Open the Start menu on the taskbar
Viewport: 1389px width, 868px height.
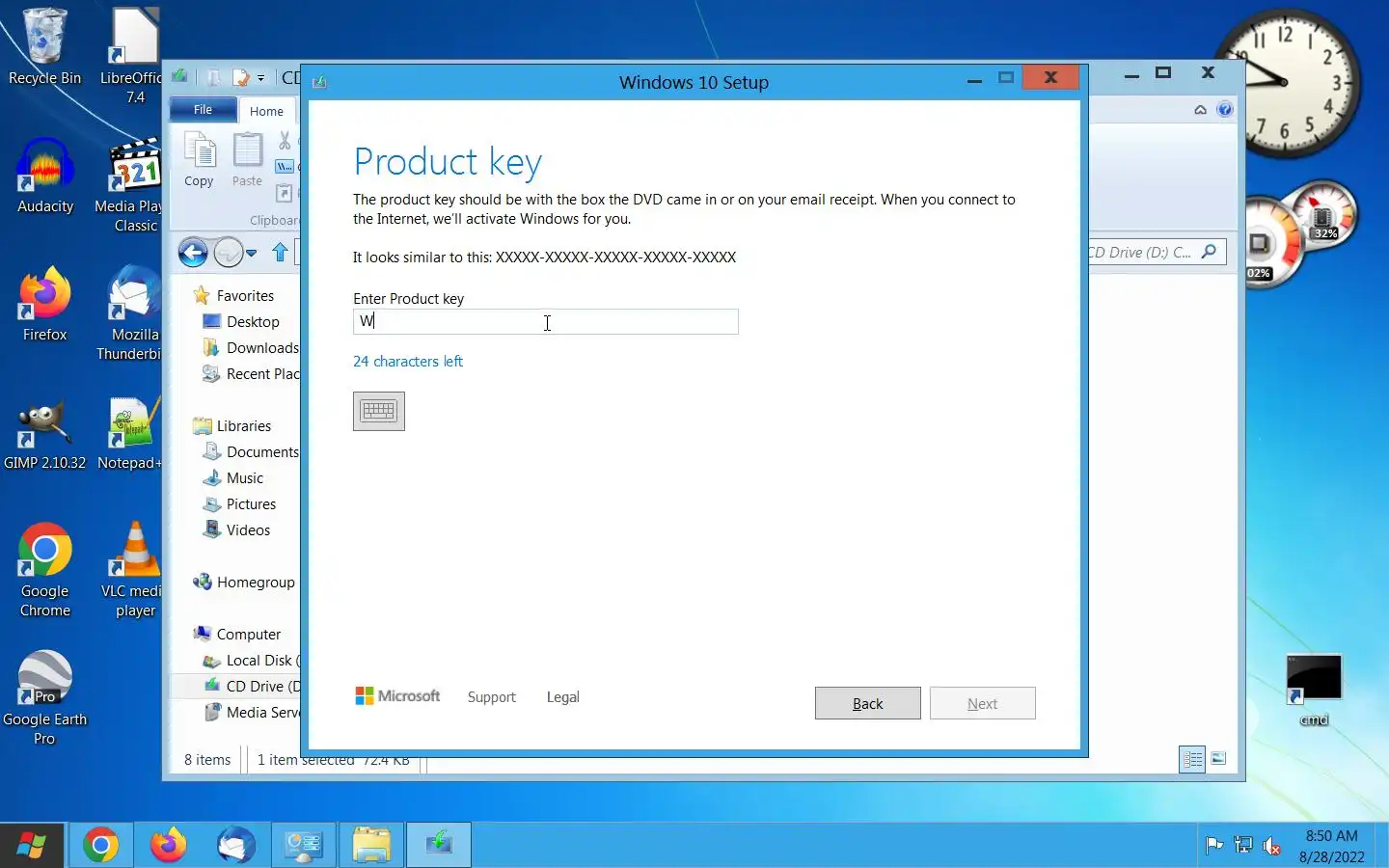[32, 846]
